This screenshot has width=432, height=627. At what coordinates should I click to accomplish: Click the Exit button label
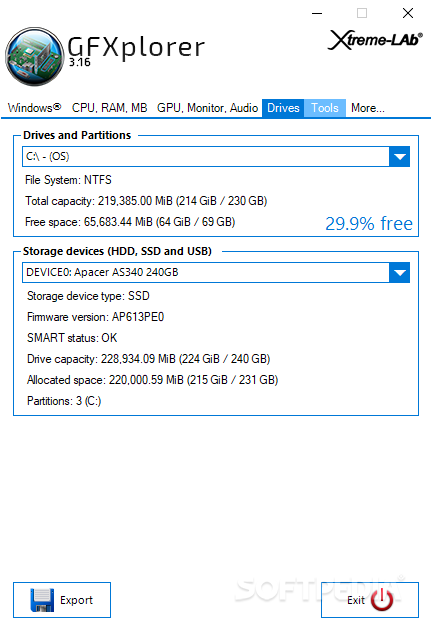click(356, 600)
